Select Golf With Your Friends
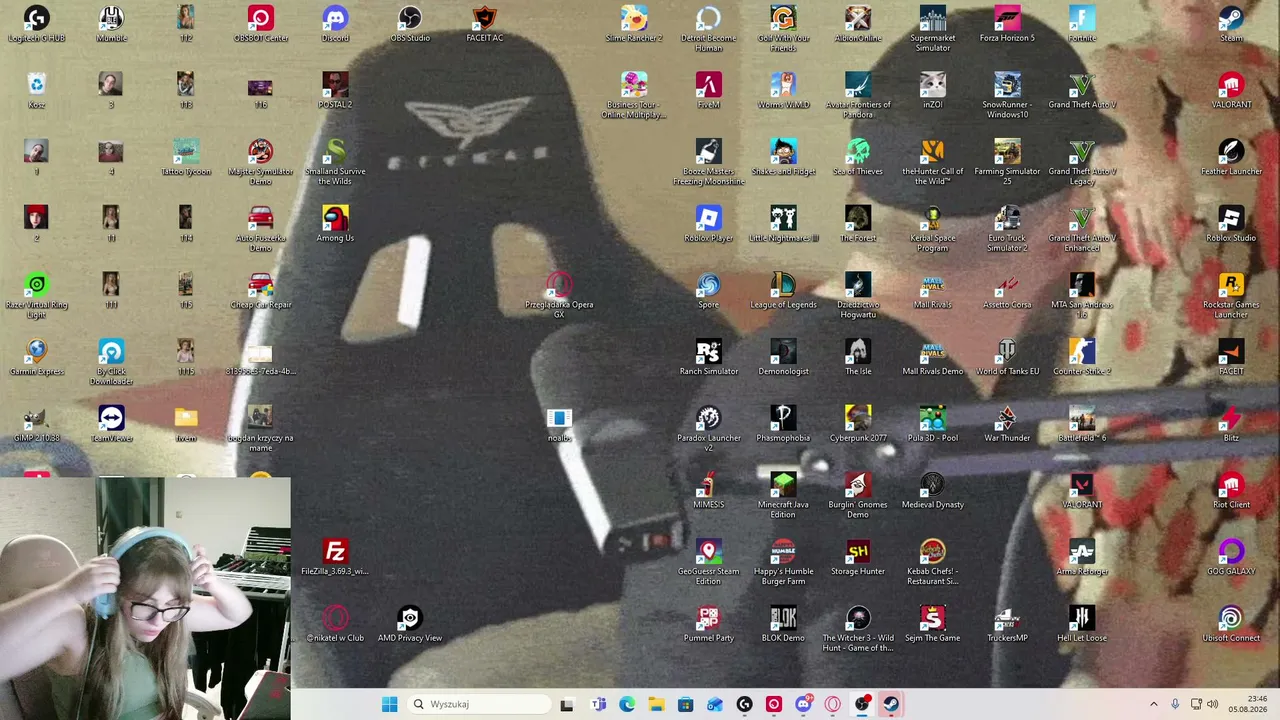 (783, 28)
